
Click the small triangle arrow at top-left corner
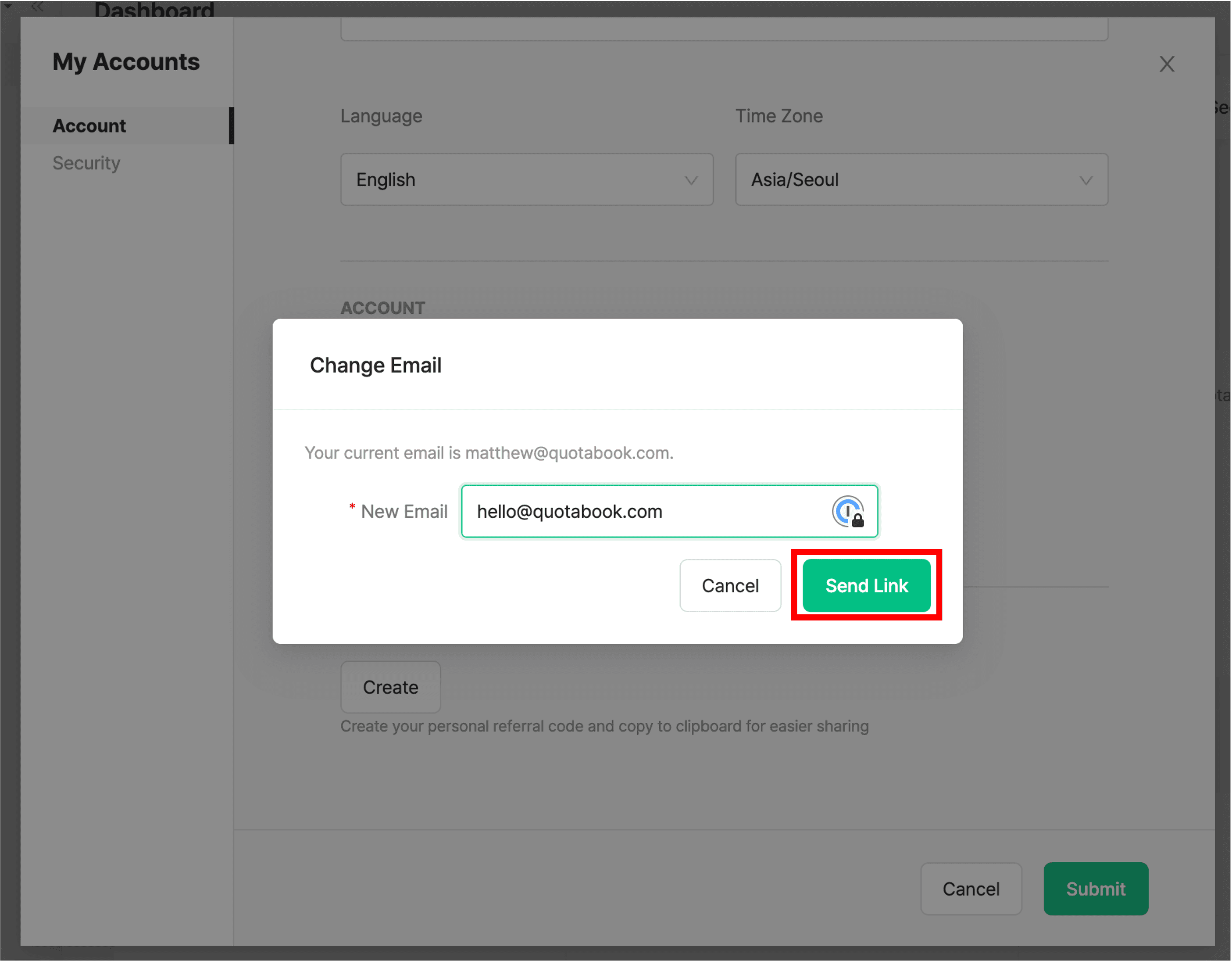point(8,6)
